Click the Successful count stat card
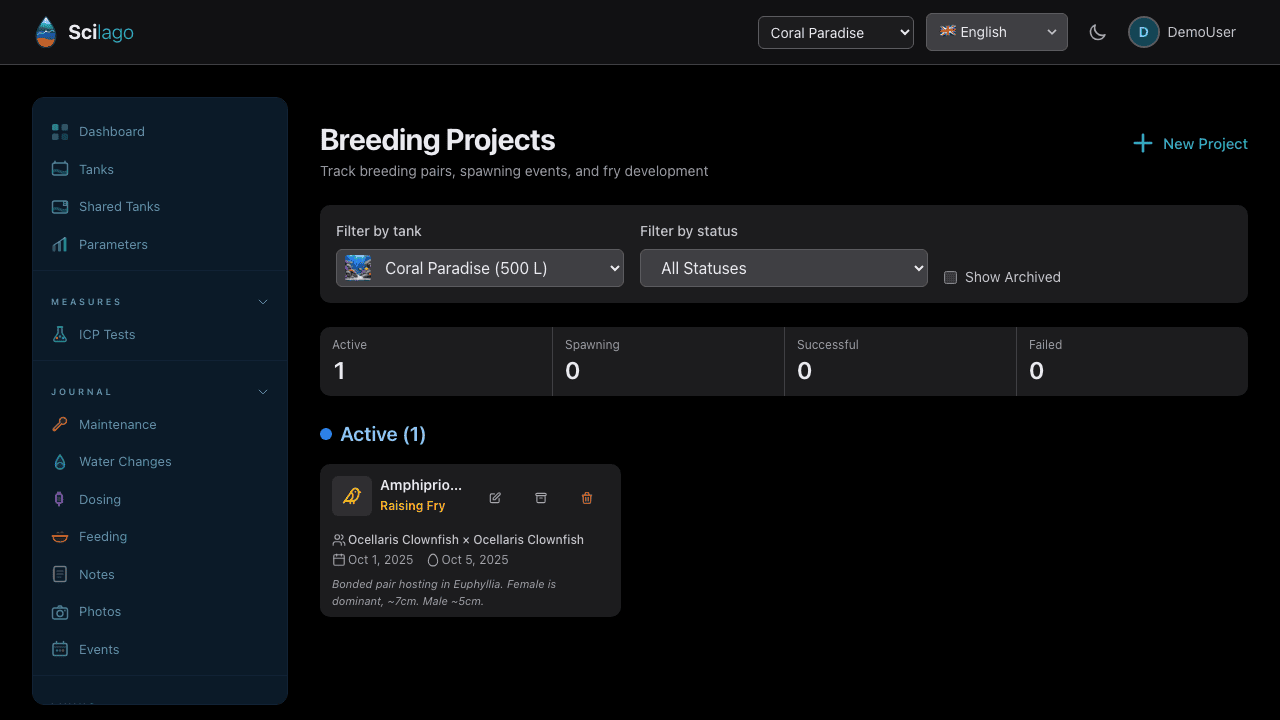 point(900,361)
